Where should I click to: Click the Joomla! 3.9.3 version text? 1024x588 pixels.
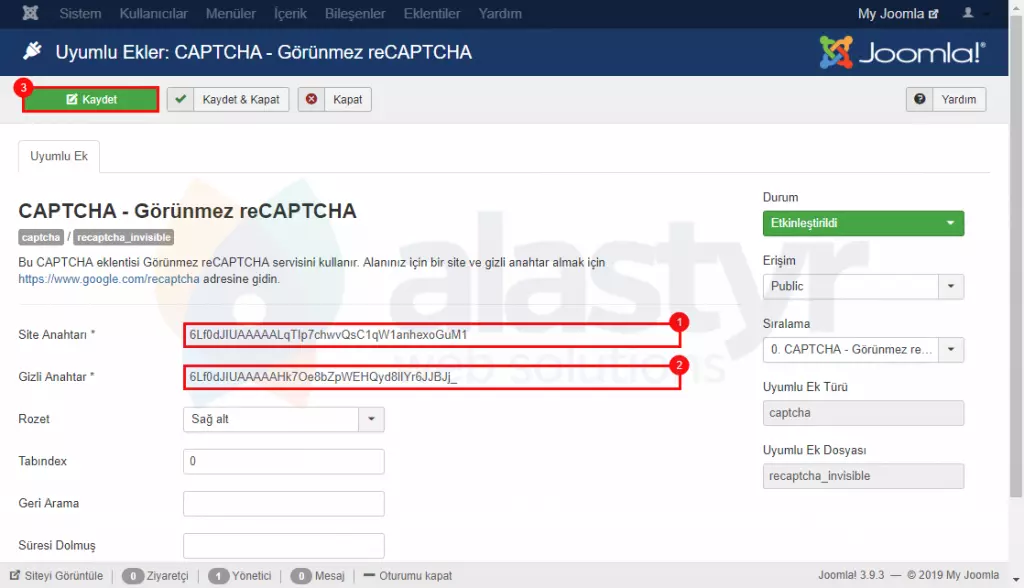tap(851, 575)
